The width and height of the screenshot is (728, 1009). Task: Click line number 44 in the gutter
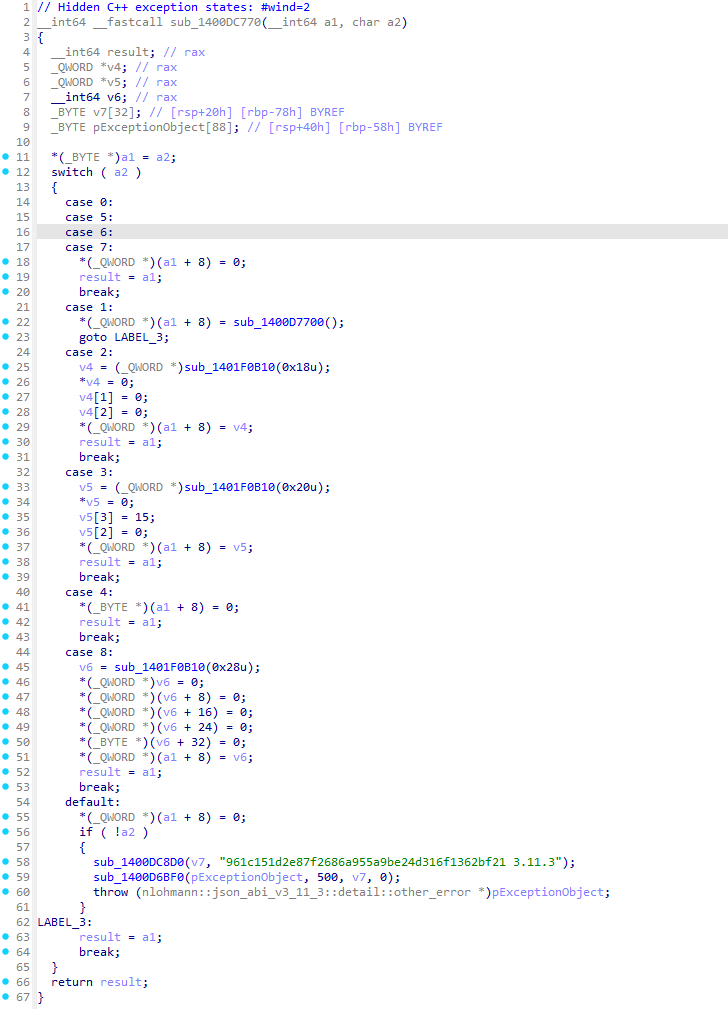coord(23,653)
